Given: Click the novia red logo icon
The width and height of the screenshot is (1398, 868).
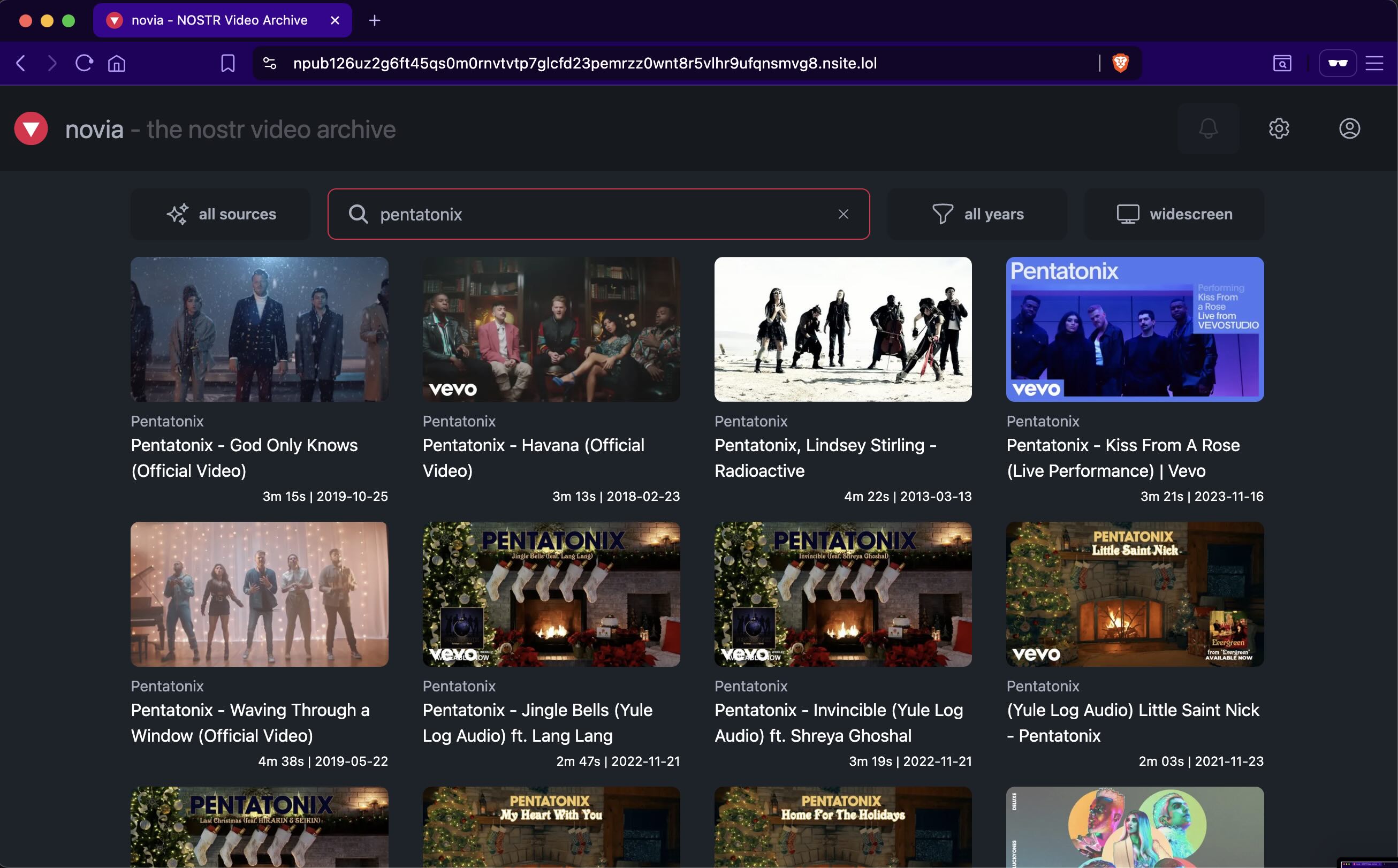Looking at the screenshot, I should [x=31, y=128].
